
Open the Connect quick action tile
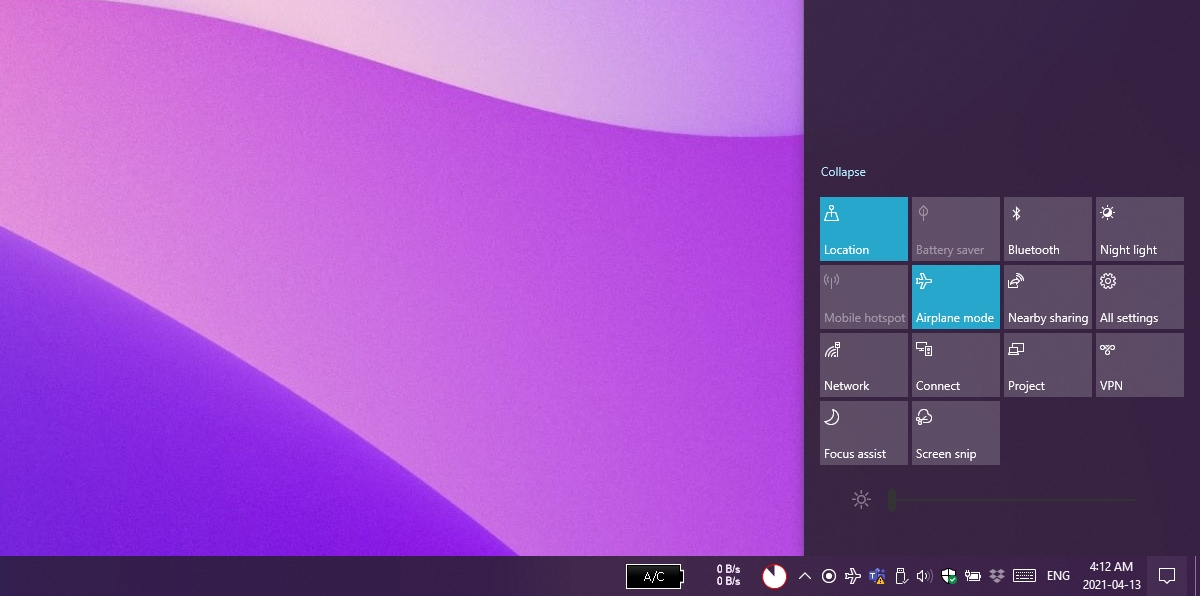pyautogui.click(x=956, y=365)
